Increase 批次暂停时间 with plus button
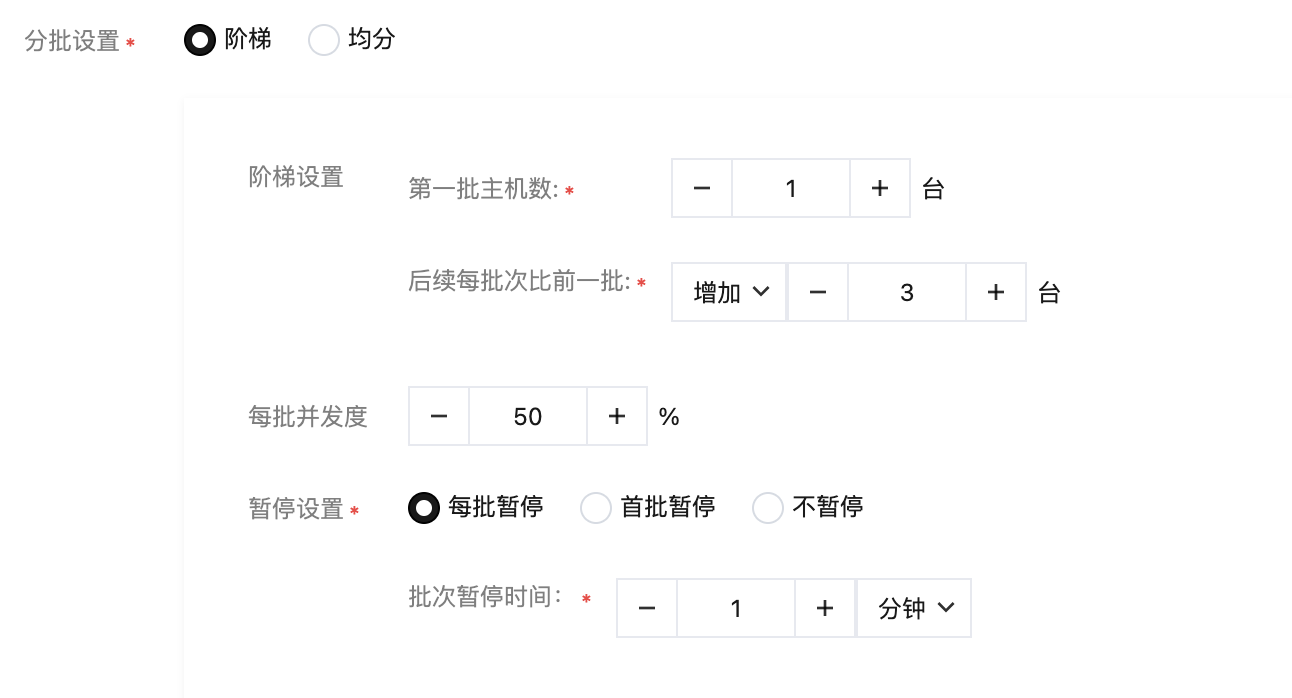The height and width of the screenshot is (698, 1292). click(x=825, y=608)
